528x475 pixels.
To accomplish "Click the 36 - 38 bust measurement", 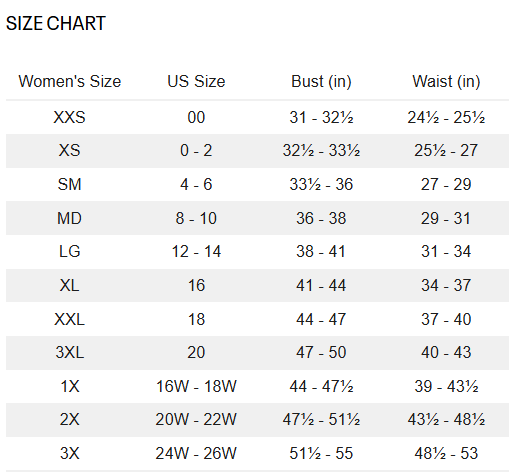I will (x=321, y=218).
